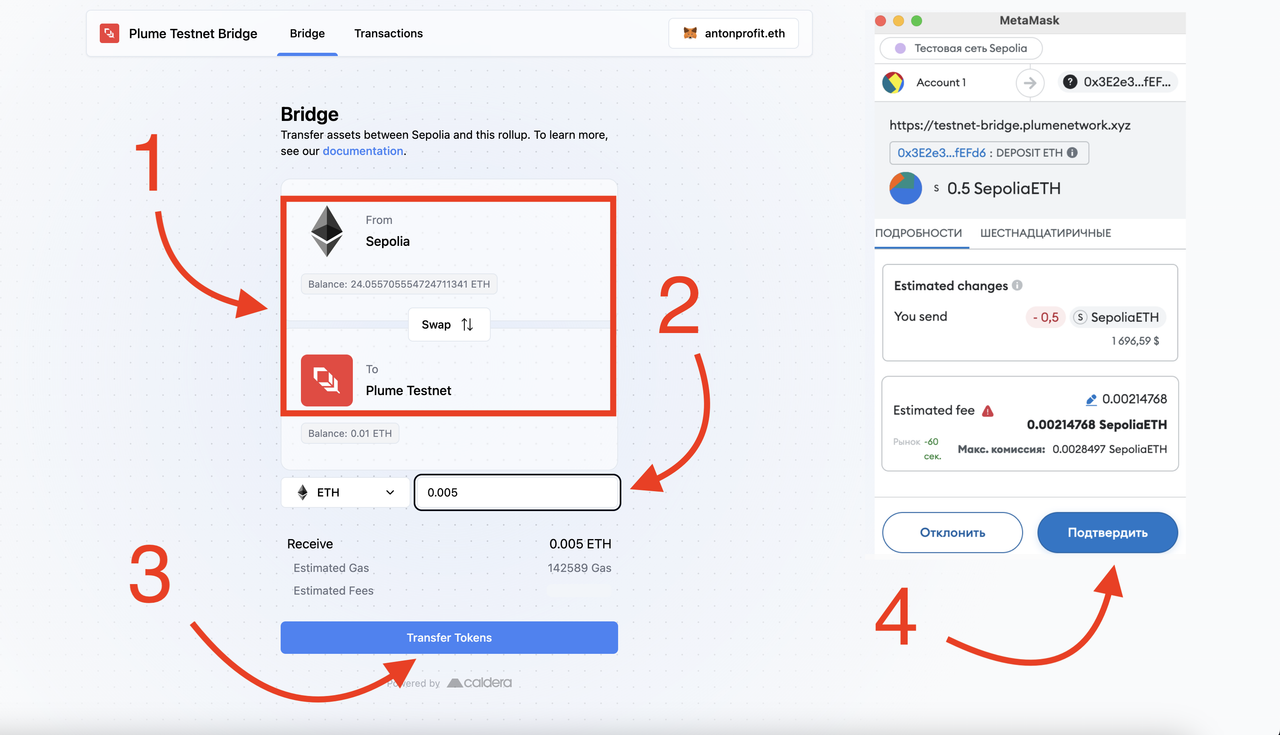This screenshot has height=735, width=1280.
Task: Select the ПОДРОБНОСТИ tab in MetaMask
Action: [918, 233]
